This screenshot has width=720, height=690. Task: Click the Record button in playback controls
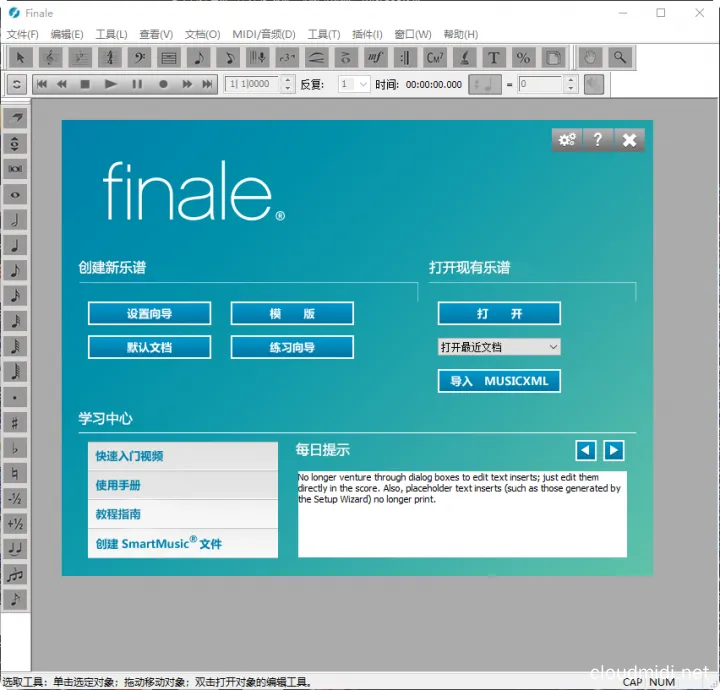point(163,85)
